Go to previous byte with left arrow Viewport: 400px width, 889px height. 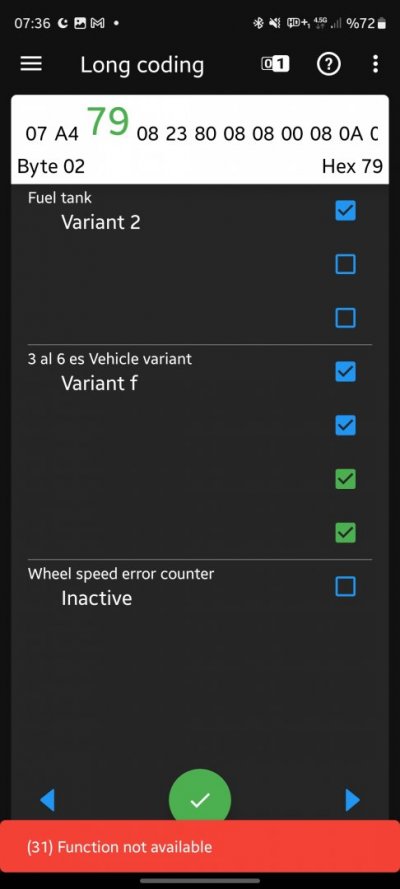[x=48, y=800]
